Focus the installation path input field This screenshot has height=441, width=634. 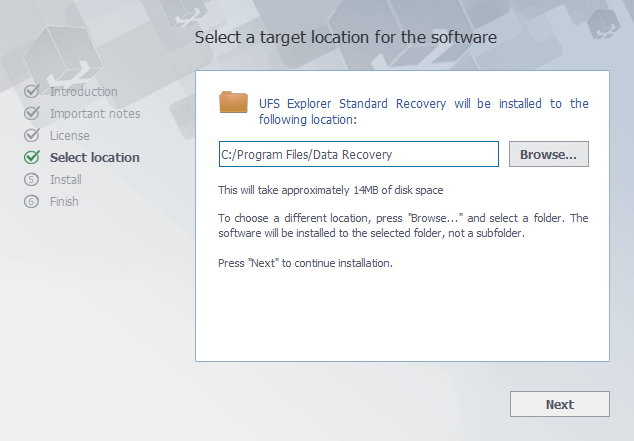[359, 154]
